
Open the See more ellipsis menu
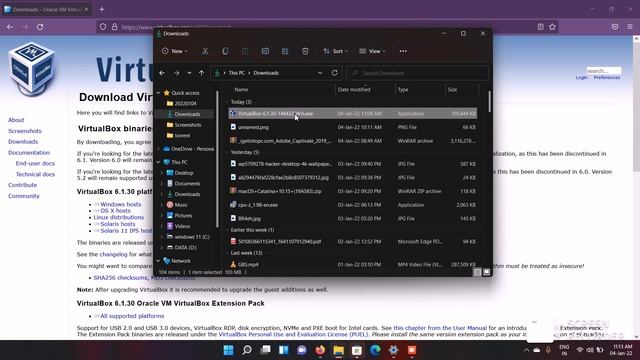click(403, 51)
